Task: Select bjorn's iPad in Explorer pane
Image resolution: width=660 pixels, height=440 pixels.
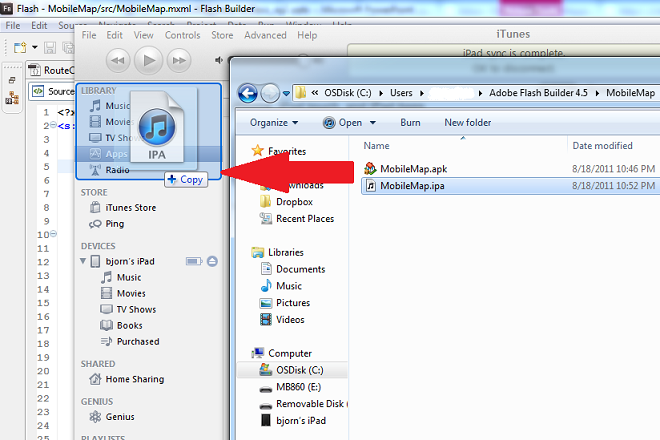Action: [x=301, y=421]
